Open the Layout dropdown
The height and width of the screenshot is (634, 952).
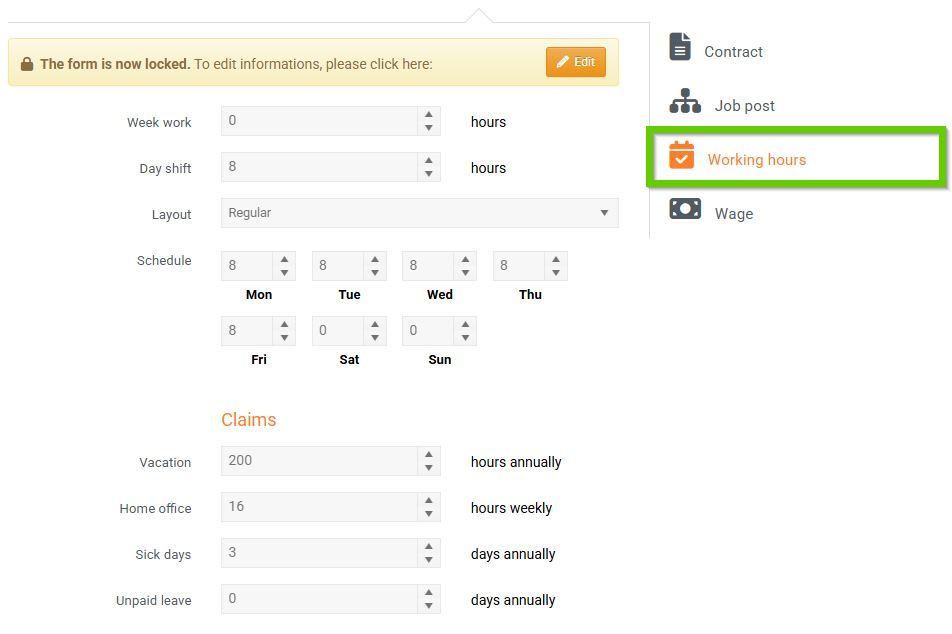tap(419, 213)
